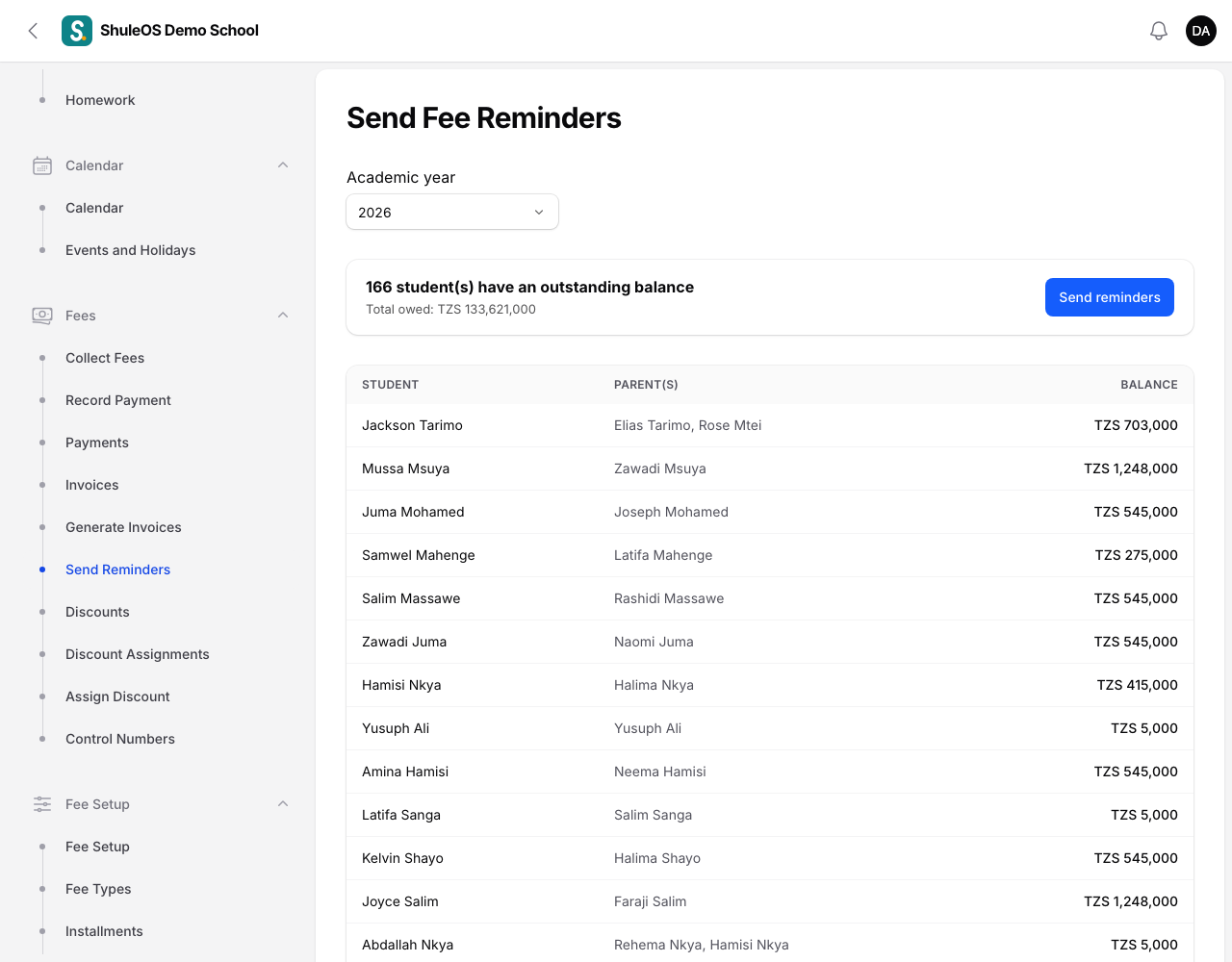The width and height of the screenshot is (1232, 962).
Task: Go to Events and Holidays
Action: click(x=131, y=250)
